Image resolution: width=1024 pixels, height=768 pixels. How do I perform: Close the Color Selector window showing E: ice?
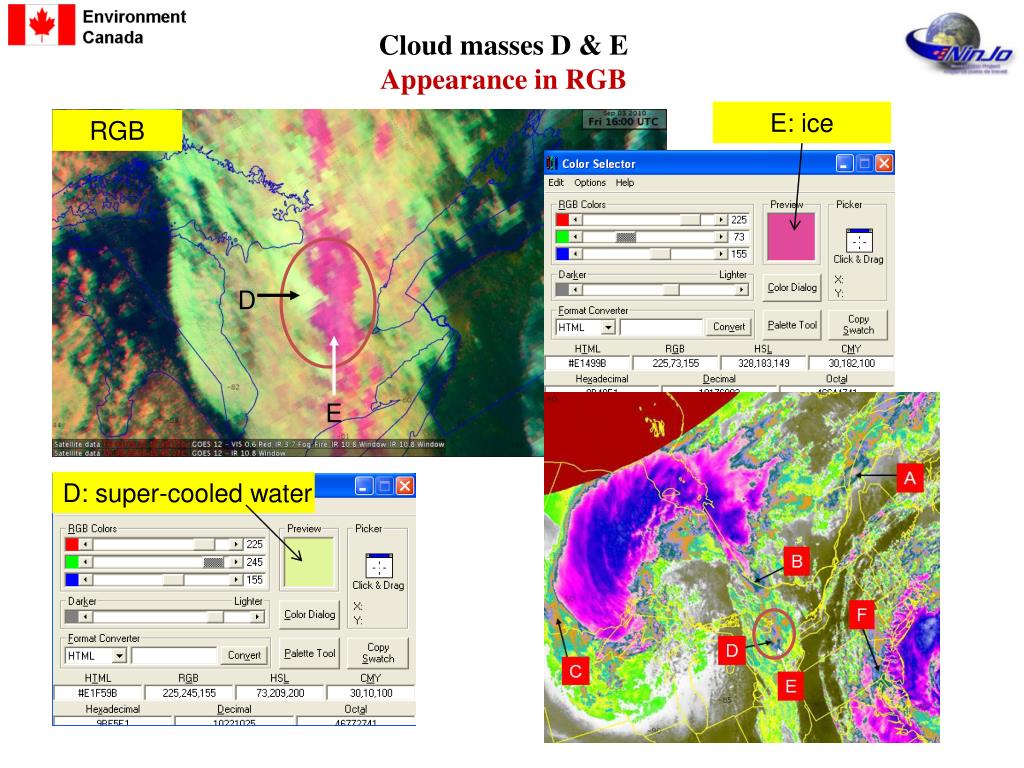click(884, 163)
